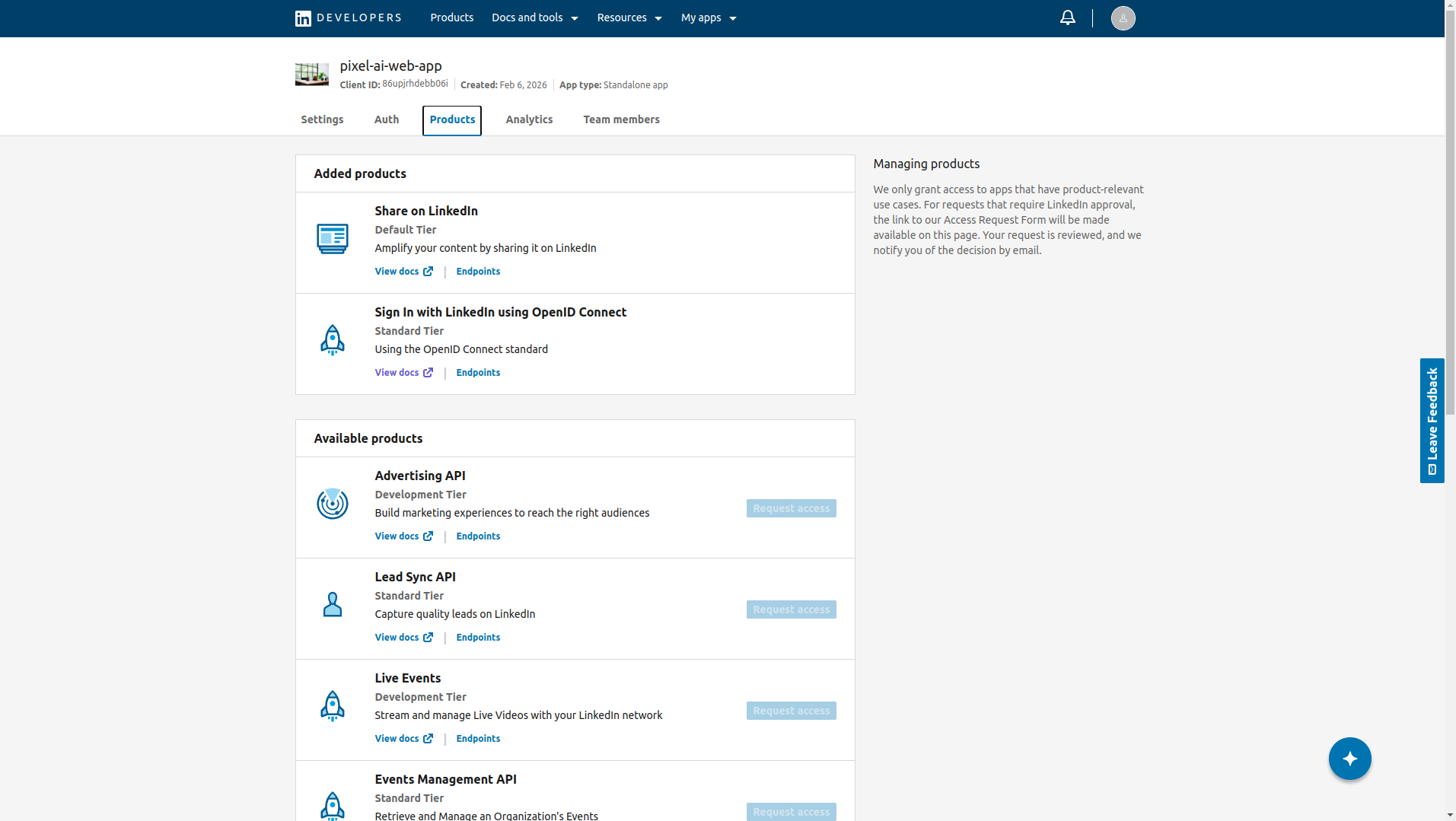This screenshot has width=1456, height=821.
Task: Click the LinkedIn Developers logo
Action: point(348,18)
